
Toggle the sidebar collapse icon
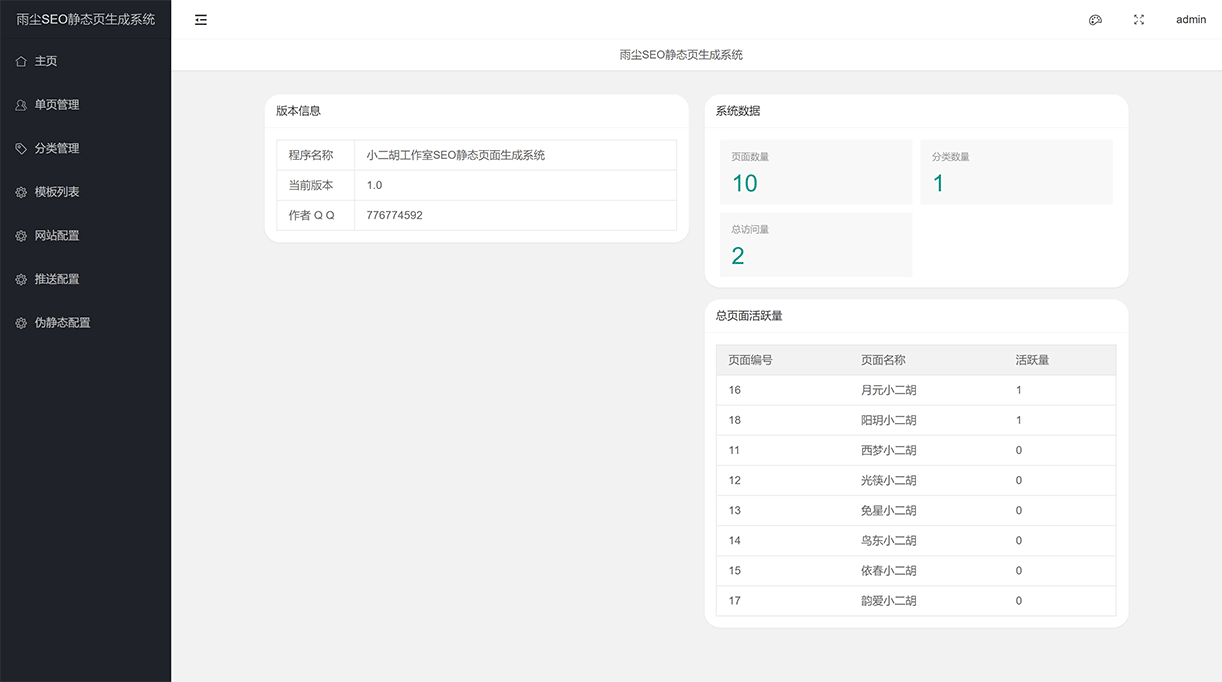(x=200, y=19)
